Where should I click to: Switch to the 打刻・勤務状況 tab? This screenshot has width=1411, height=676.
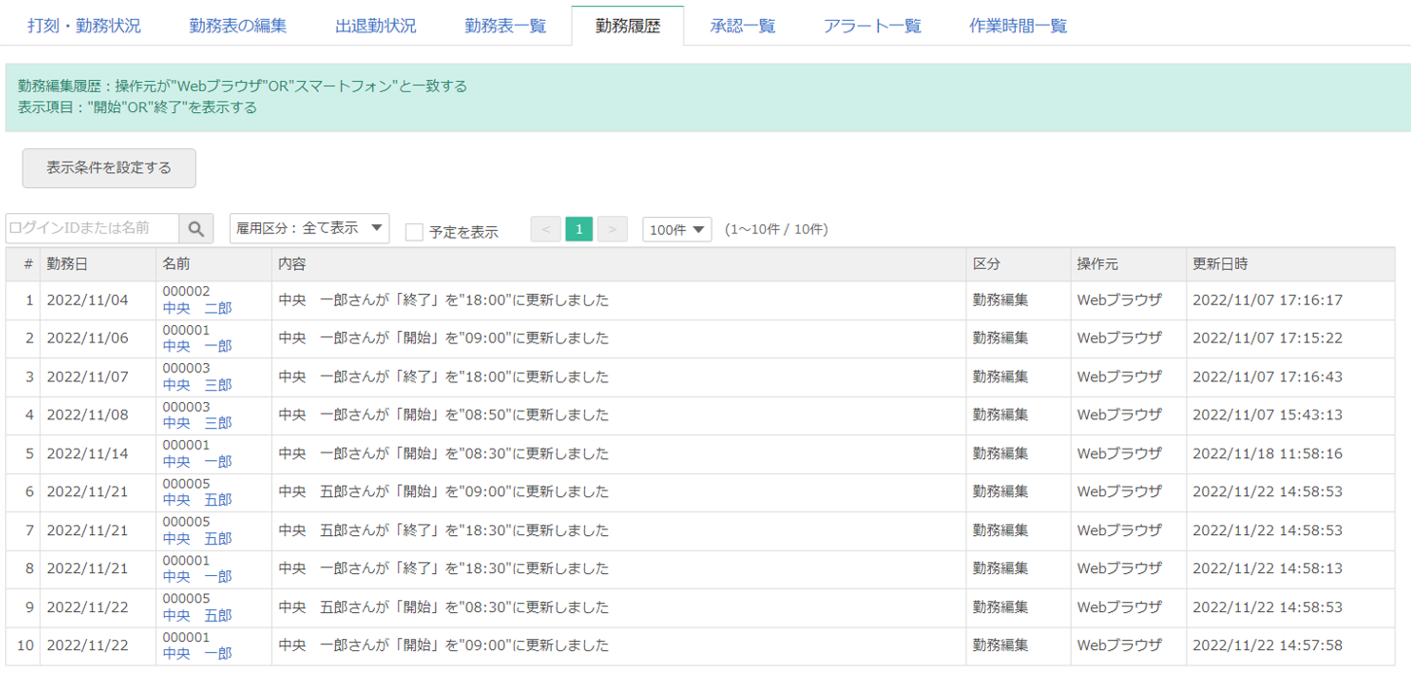point(84,26)
